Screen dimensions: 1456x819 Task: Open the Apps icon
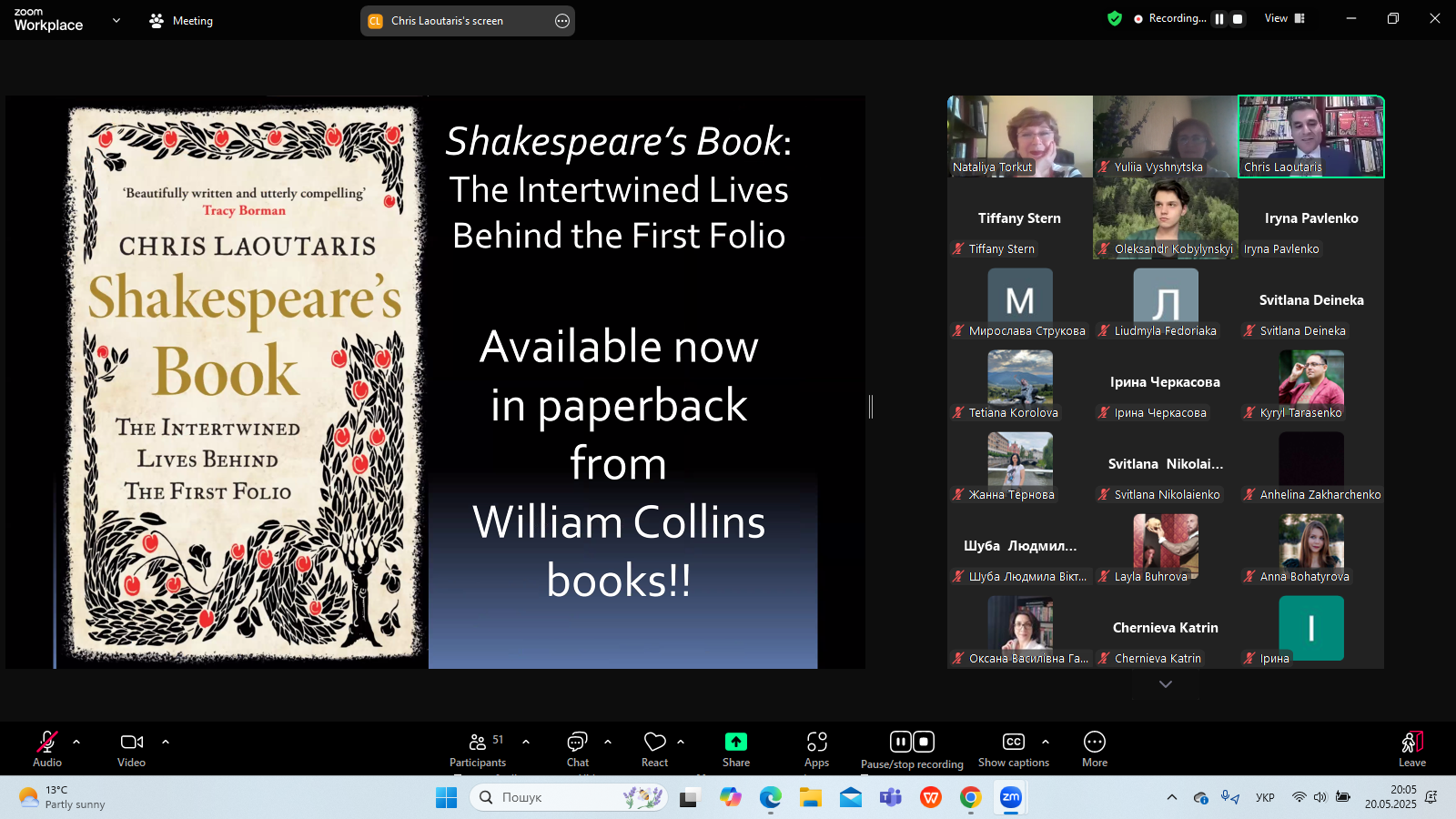[816, 749]
